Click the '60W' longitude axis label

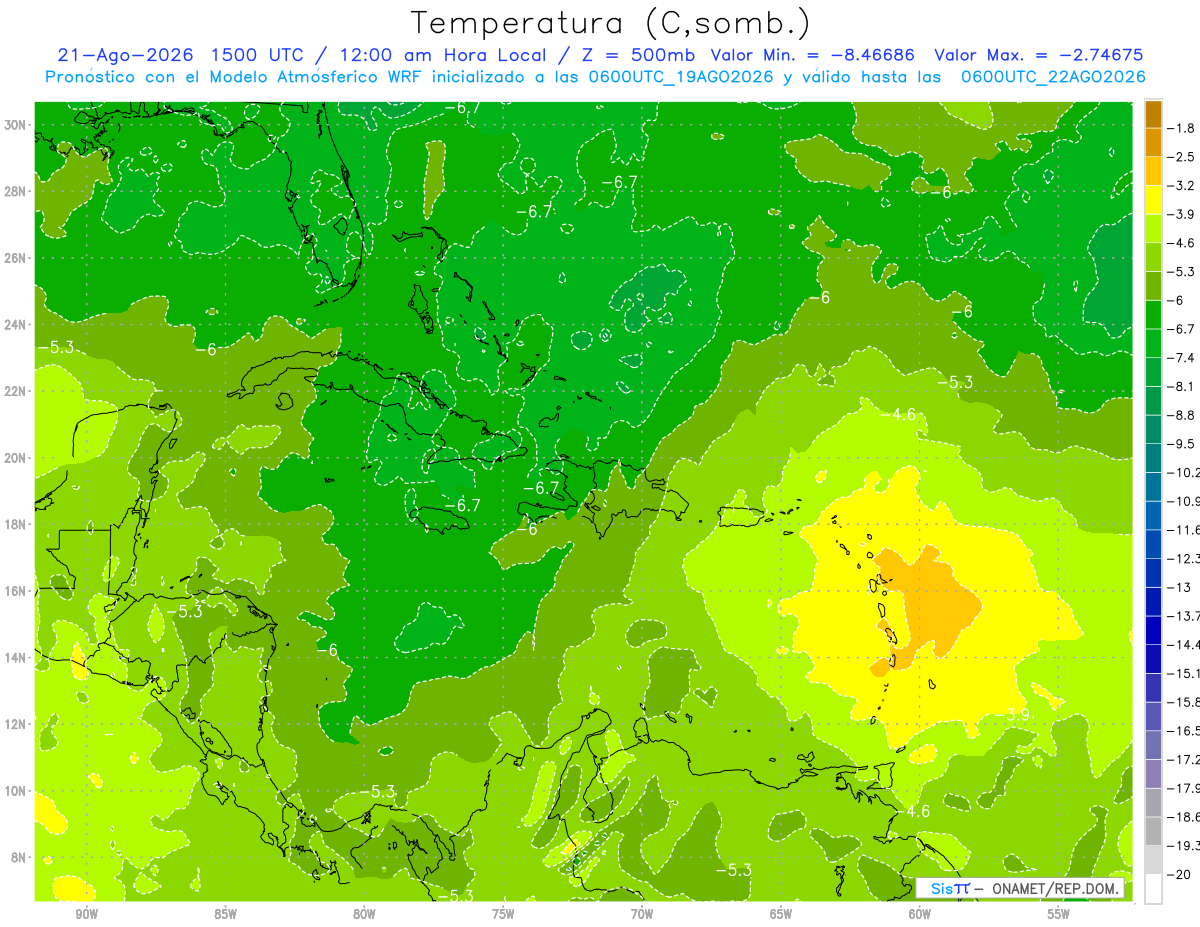pyautogui.click(x=920, y=915)
